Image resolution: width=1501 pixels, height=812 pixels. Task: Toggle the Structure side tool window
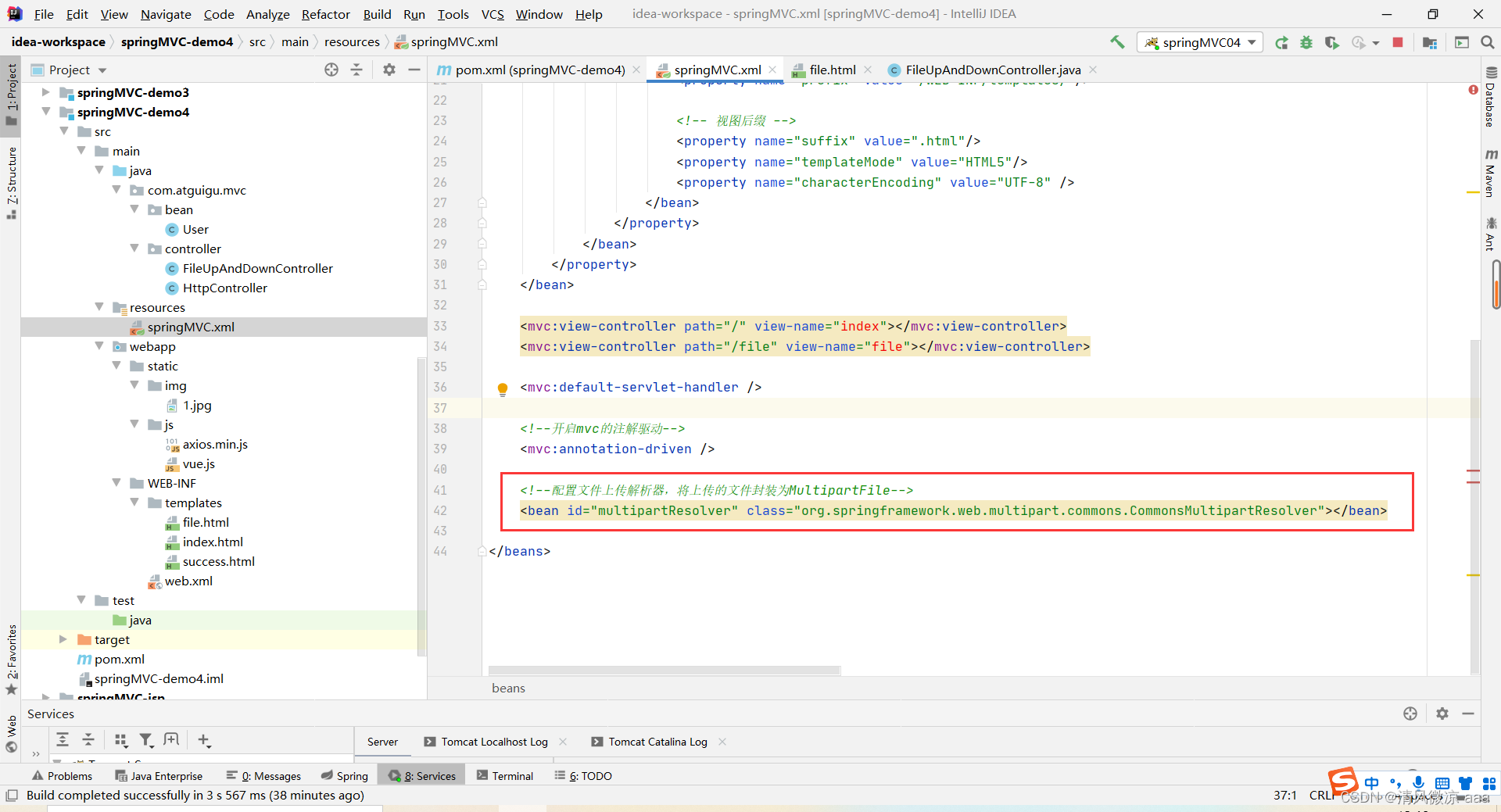point(11,183)
